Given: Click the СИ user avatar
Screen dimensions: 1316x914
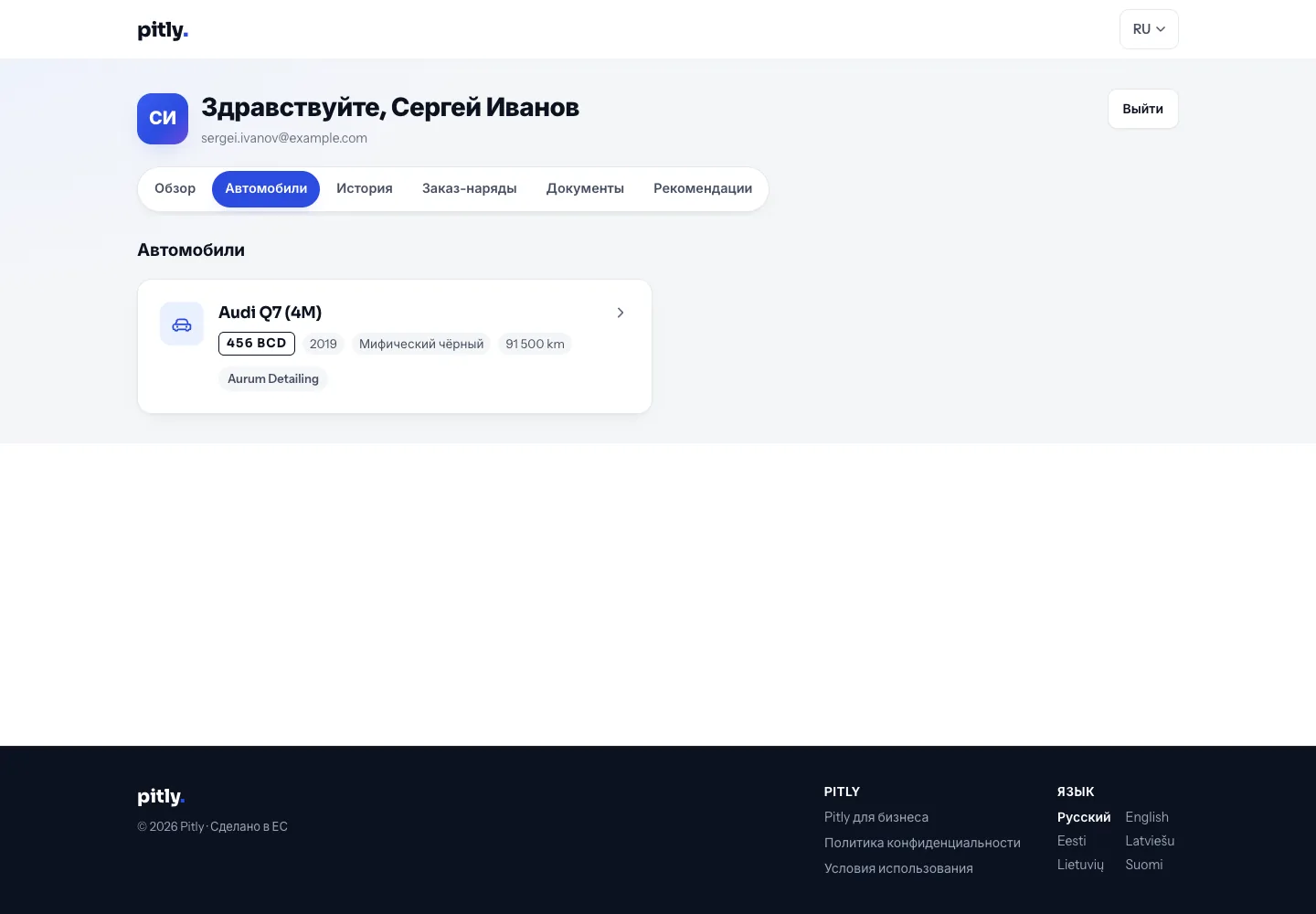Looking at the screenshot, I should click(x=163, y=119).
